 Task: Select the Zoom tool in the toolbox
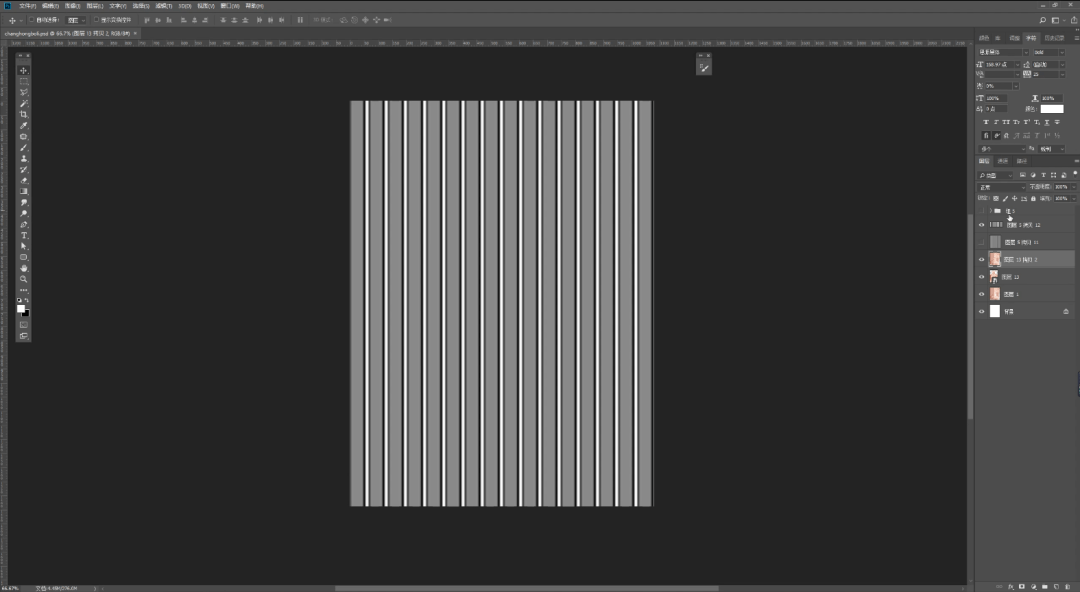(24, 279)
